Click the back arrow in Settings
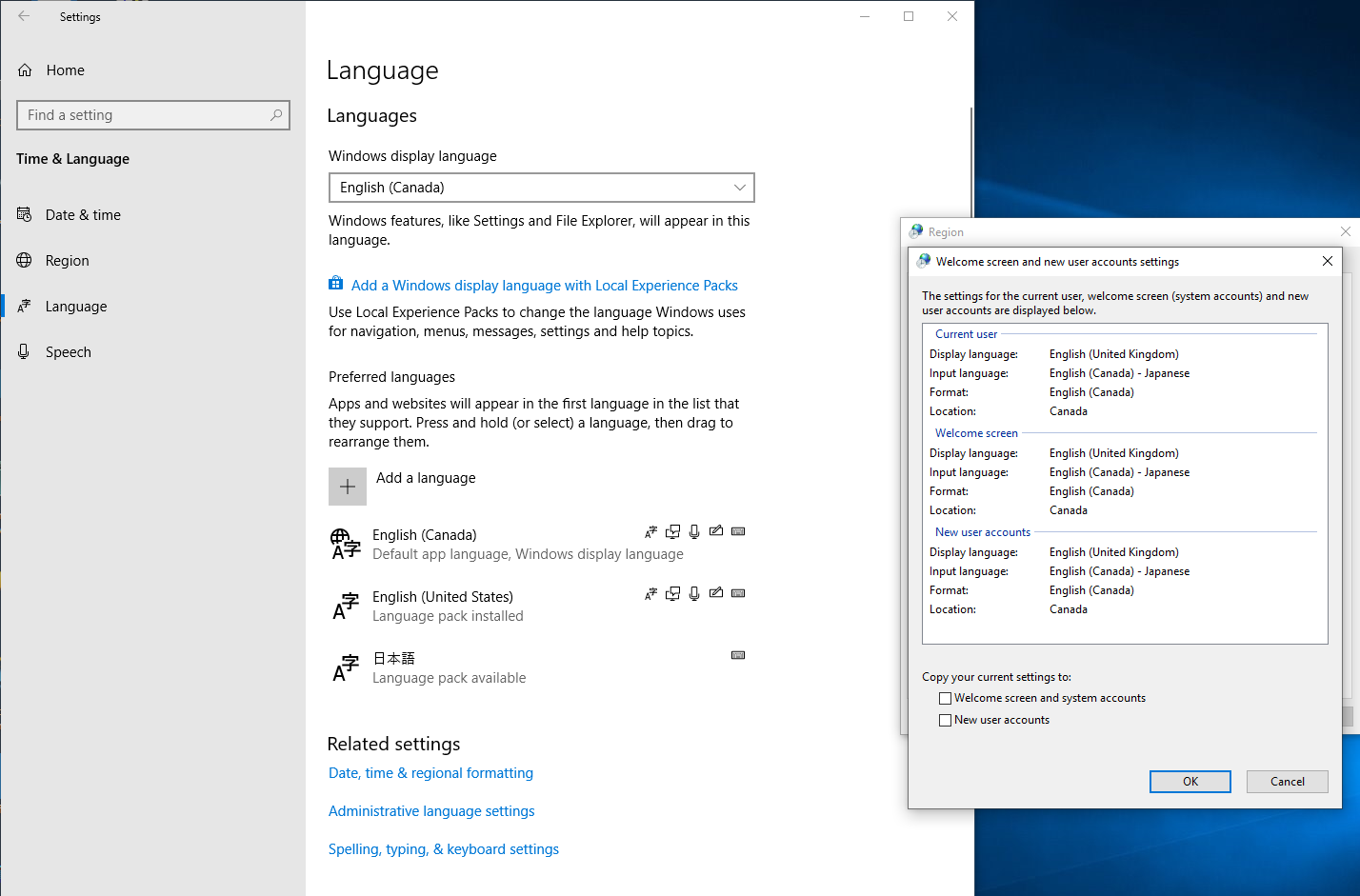 (24, 16)
